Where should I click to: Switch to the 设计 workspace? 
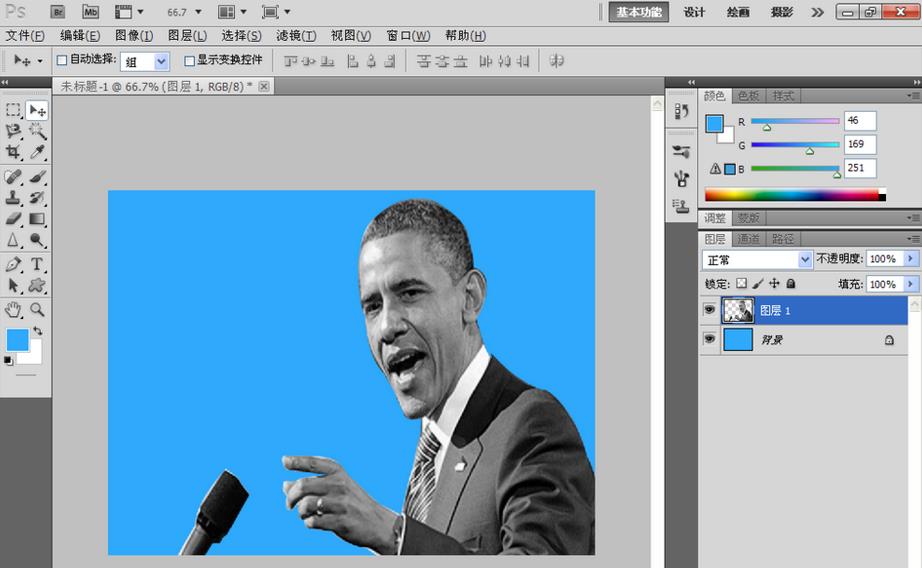click(x=694, y=12)
